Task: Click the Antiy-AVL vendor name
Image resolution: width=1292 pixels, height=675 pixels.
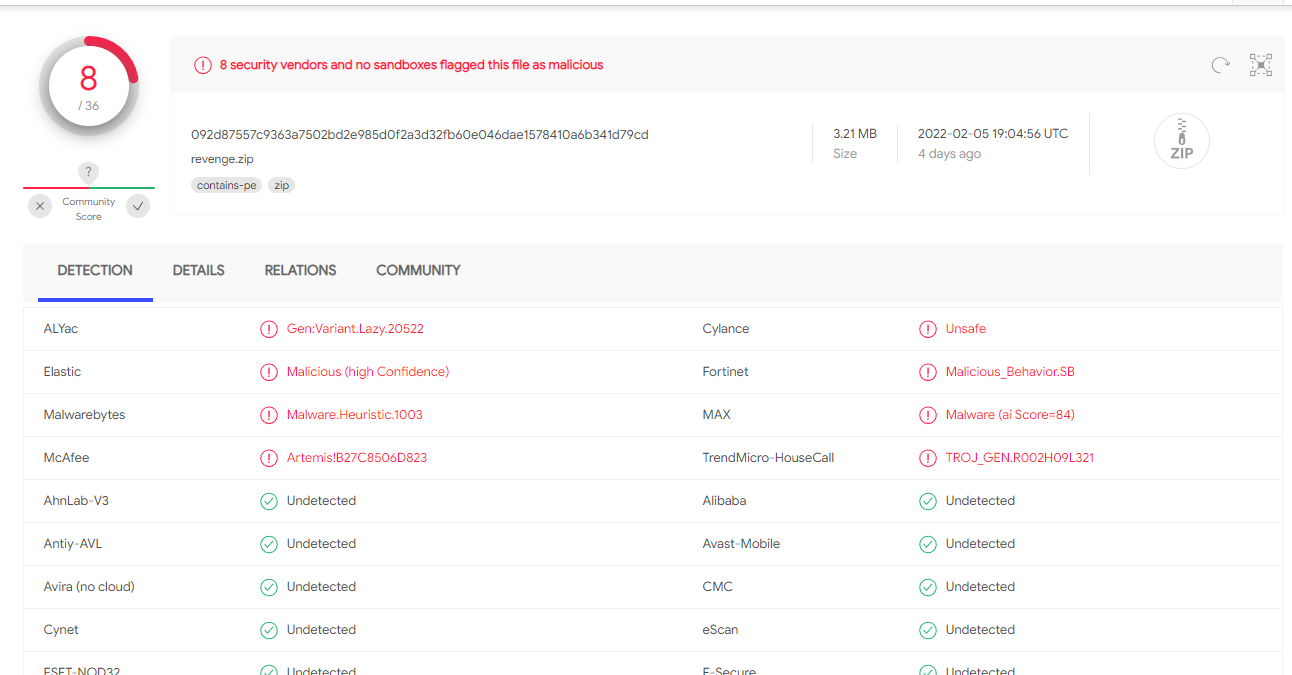Action: 73,544
